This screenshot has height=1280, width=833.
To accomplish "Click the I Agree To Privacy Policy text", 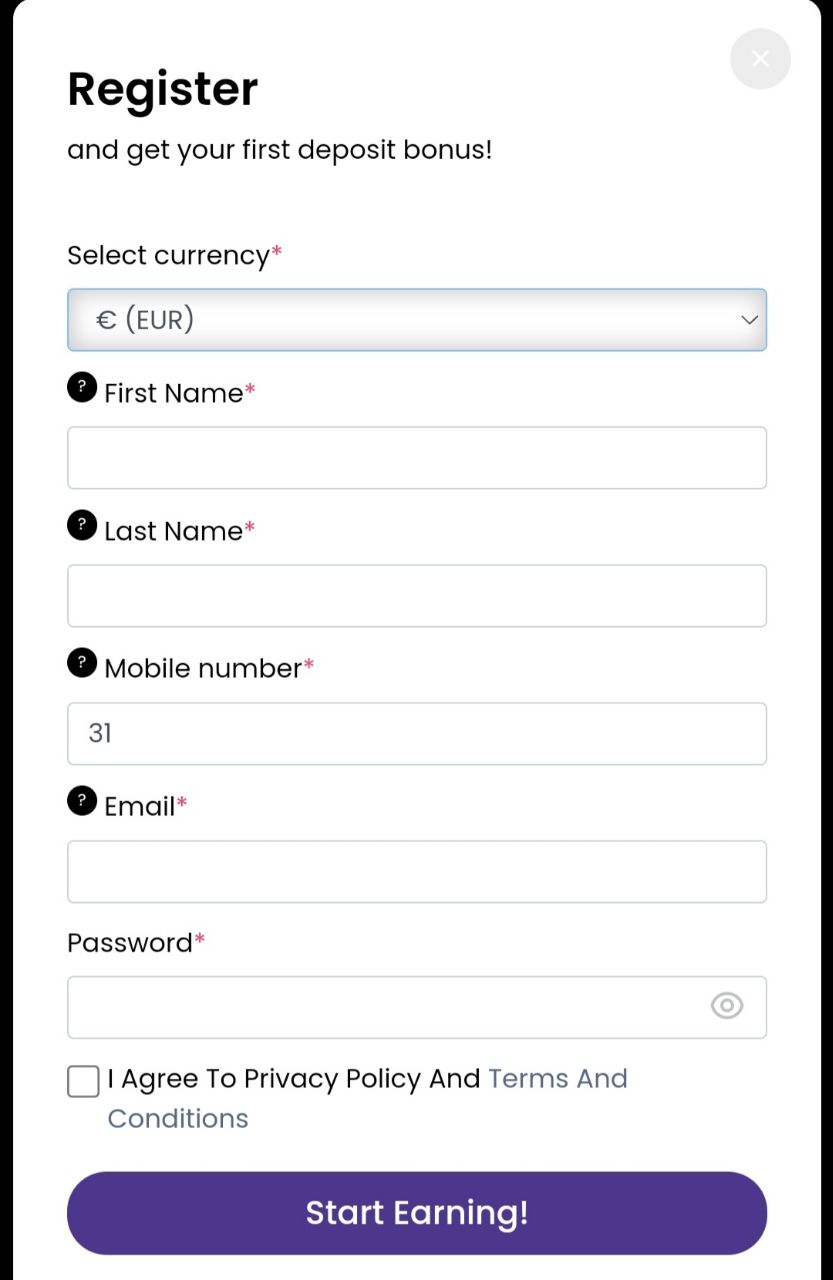I will pyautogui.click(x=294, y=1079).
